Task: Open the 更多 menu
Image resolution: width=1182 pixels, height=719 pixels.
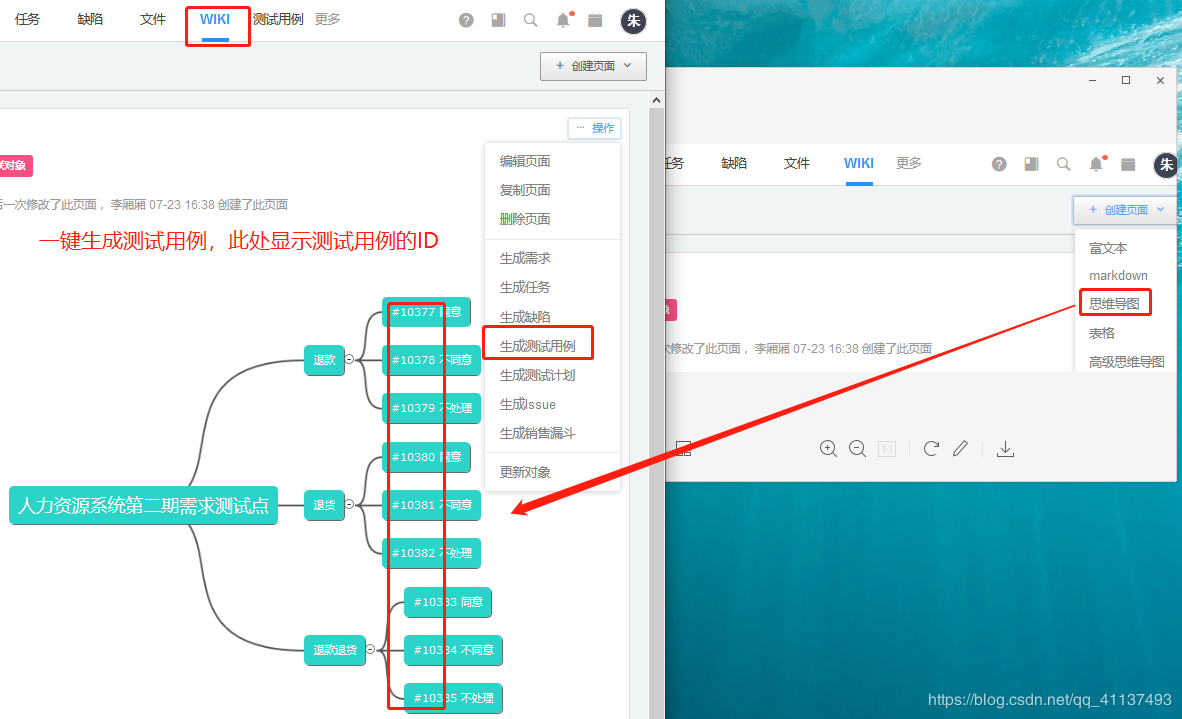Action: pos(327,19)
